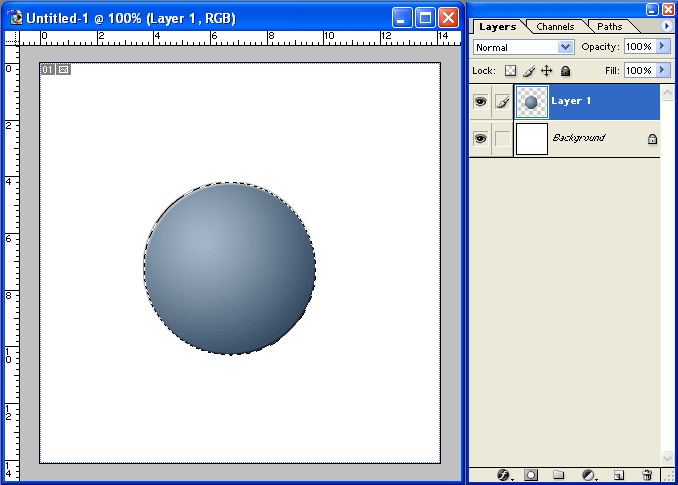This screenshot has width=678, height=485.
Task: Delete the layer with the trash icon
Action: point(647,475)
